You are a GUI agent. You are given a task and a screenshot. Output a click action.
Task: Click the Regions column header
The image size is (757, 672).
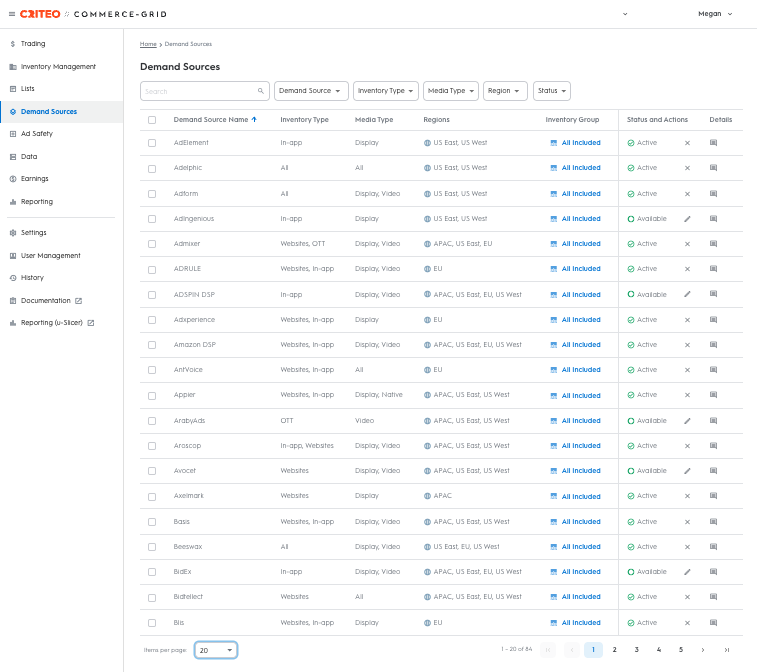(x=436, y=120)
